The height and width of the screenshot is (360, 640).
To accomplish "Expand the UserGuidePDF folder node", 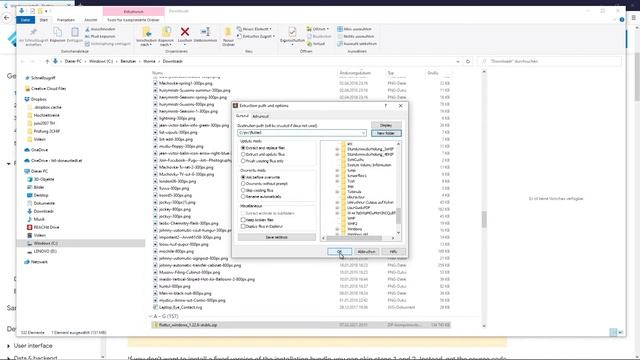I will 337,208.
